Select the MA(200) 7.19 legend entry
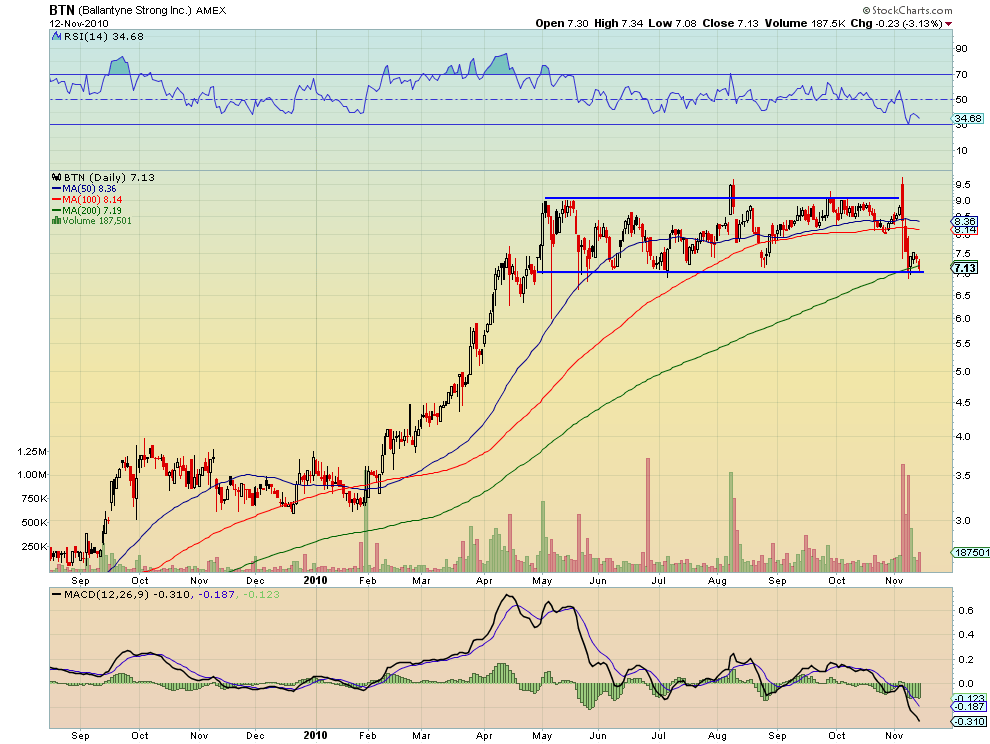This screenshot has width=990, height=744. 87,210
